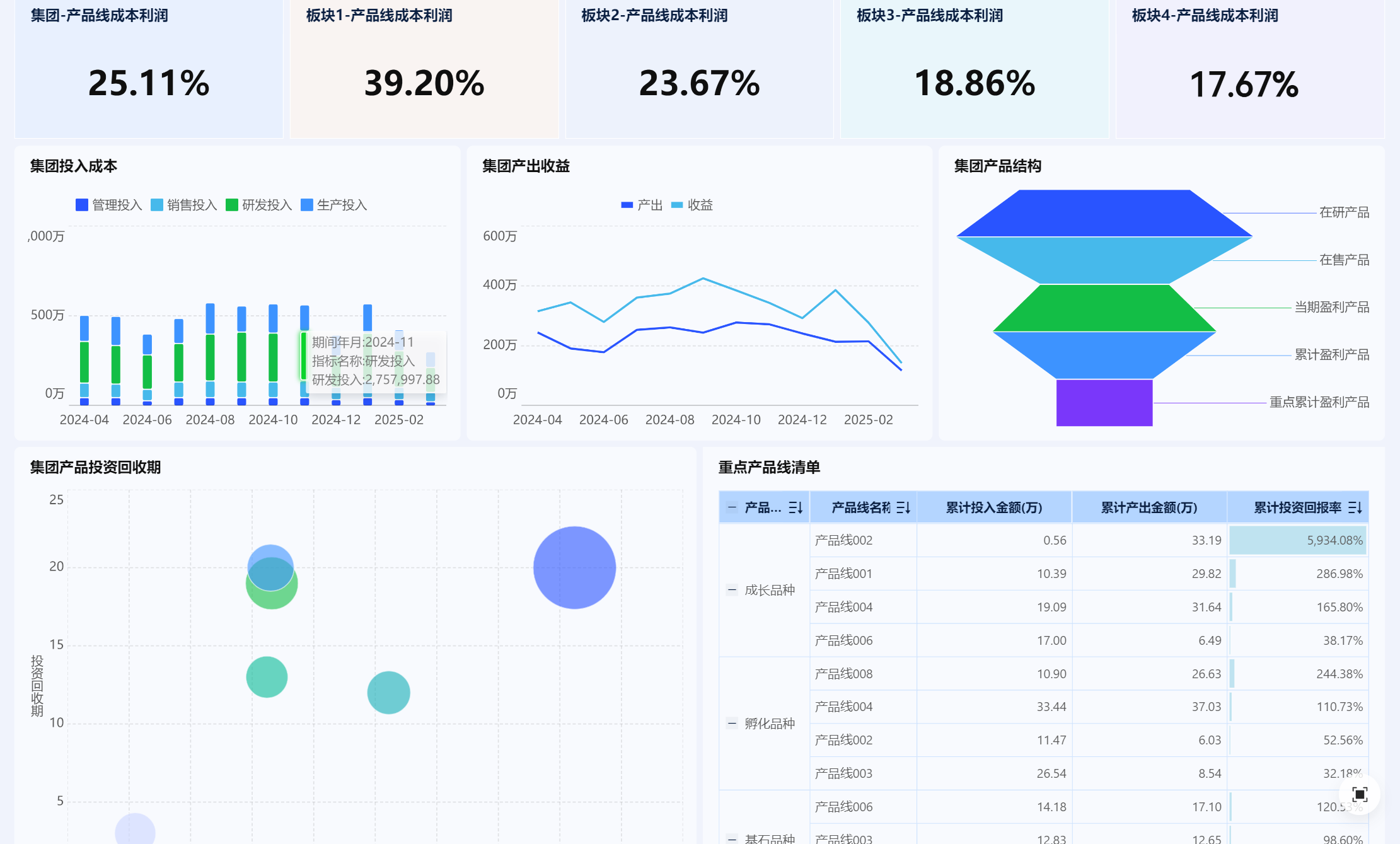The image size is (1400, 844).
Task: Collapse all rows via header minus
Action: tap(732, 507)
